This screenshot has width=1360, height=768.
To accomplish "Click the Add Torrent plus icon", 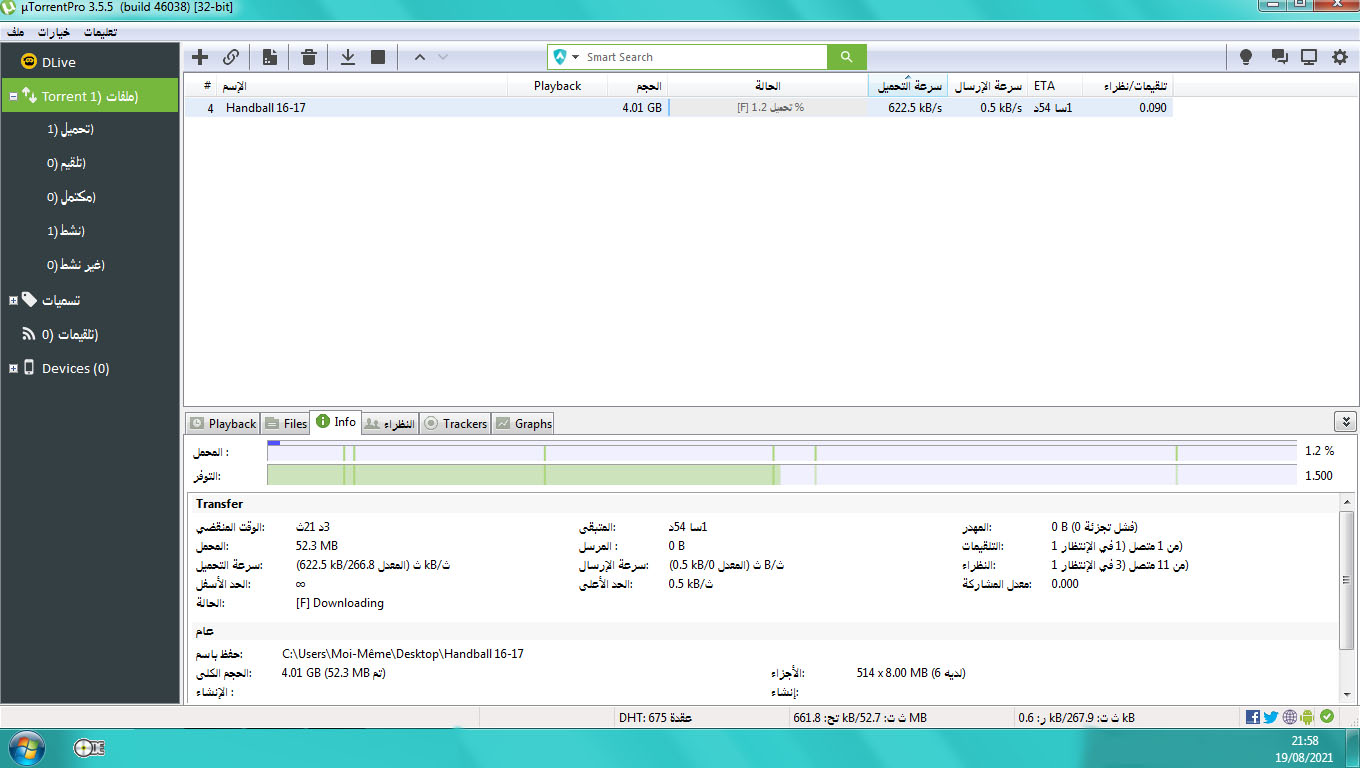I will (200, 57).
